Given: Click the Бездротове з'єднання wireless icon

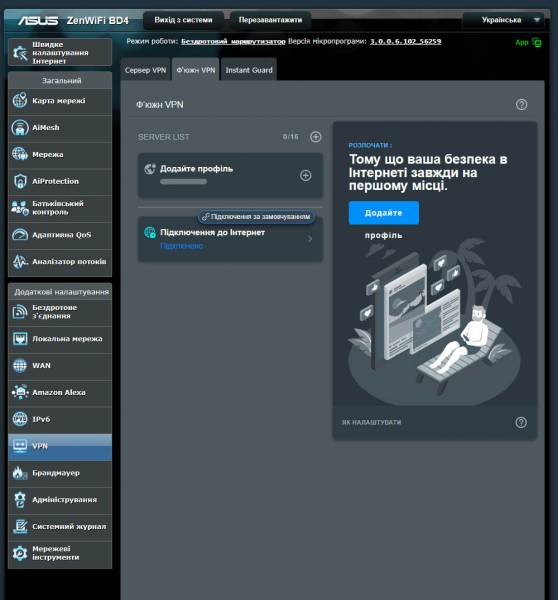Looking at the screenshot, I should pyautogui.click(x=20, y=312).
